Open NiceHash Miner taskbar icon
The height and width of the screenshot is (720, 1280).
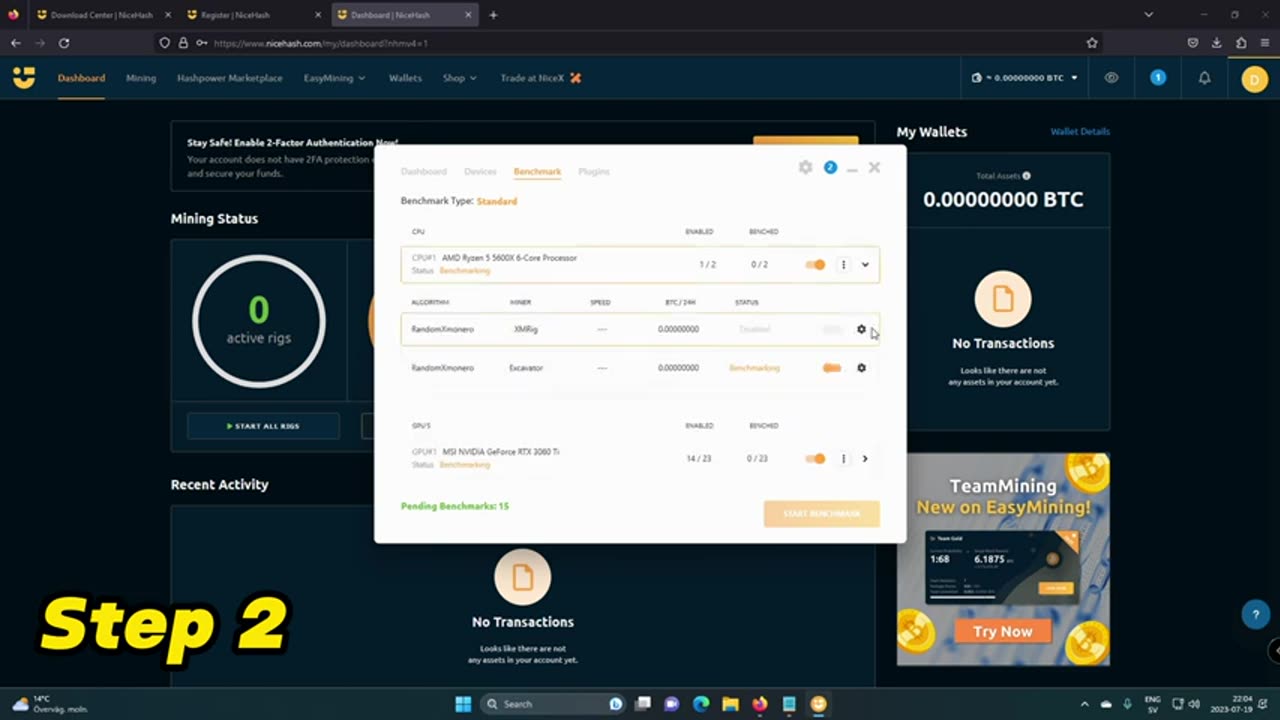pyautogui.click(x=819, y=704)
